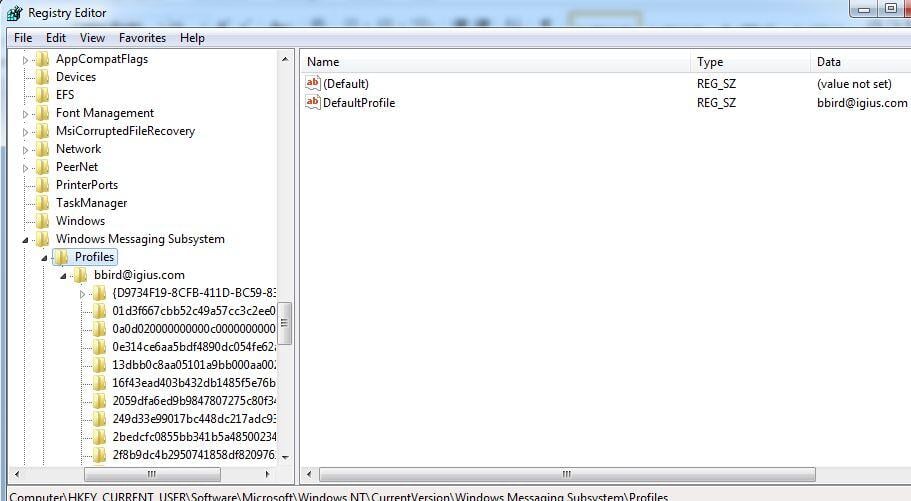Click the AppCompatFlags folder icon
The image size is (911, 501).
click(43, 59)
